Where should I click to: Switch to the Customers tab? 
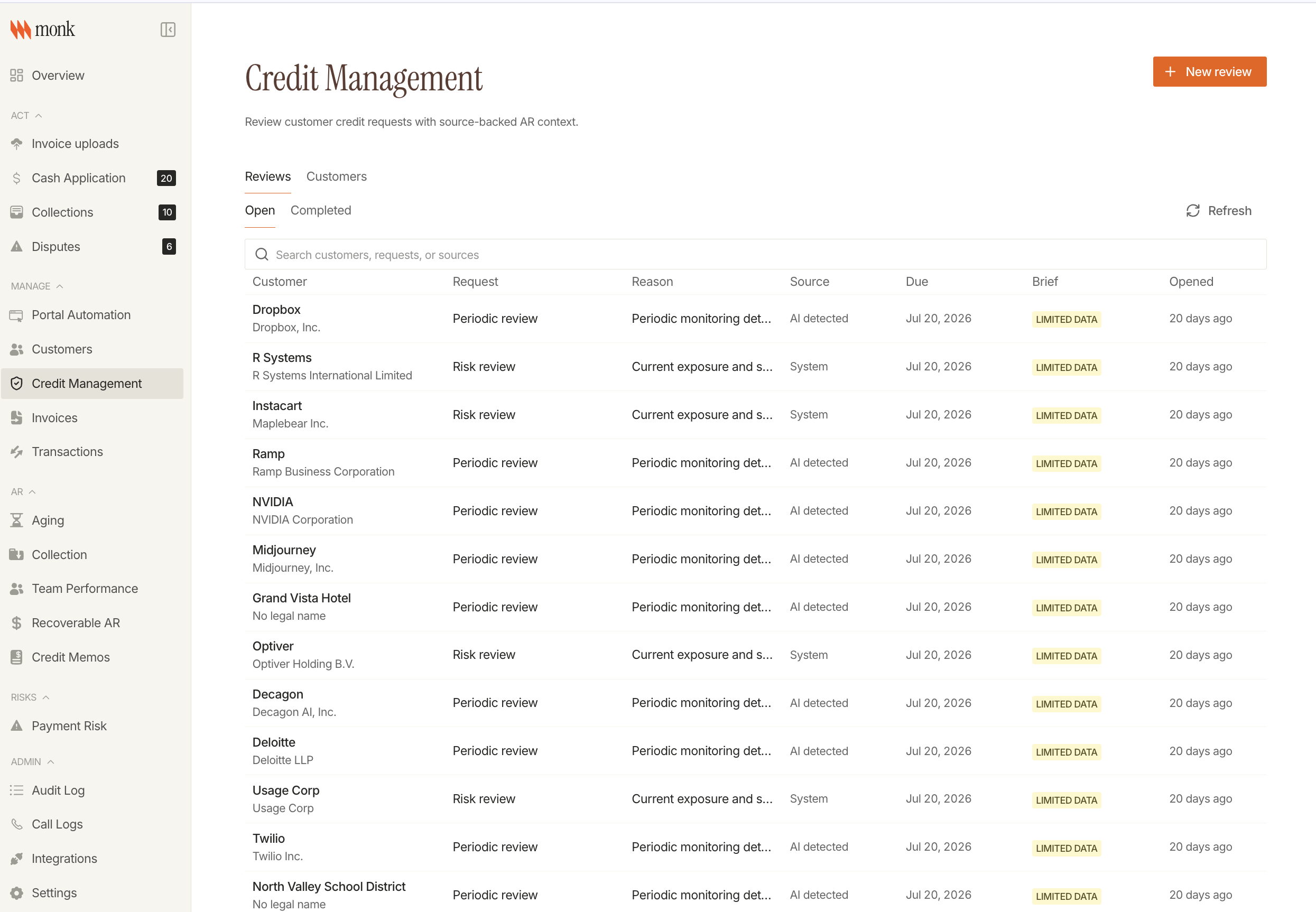coord(337,176)
